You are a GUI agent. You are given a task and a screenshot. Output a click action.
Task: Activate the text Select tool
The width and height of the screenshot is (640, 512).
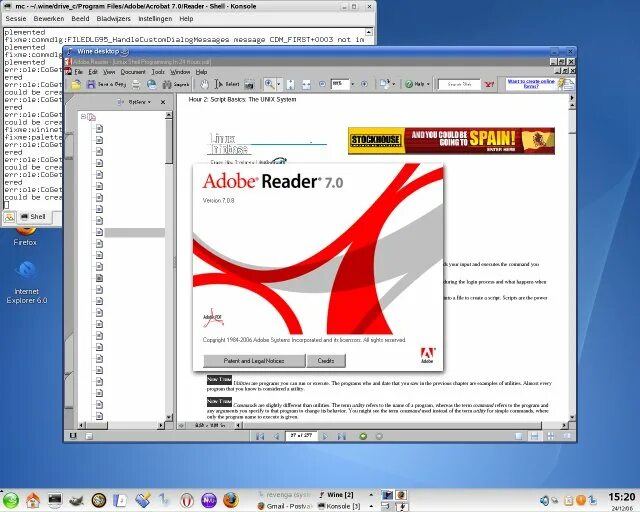pos(227,85)
